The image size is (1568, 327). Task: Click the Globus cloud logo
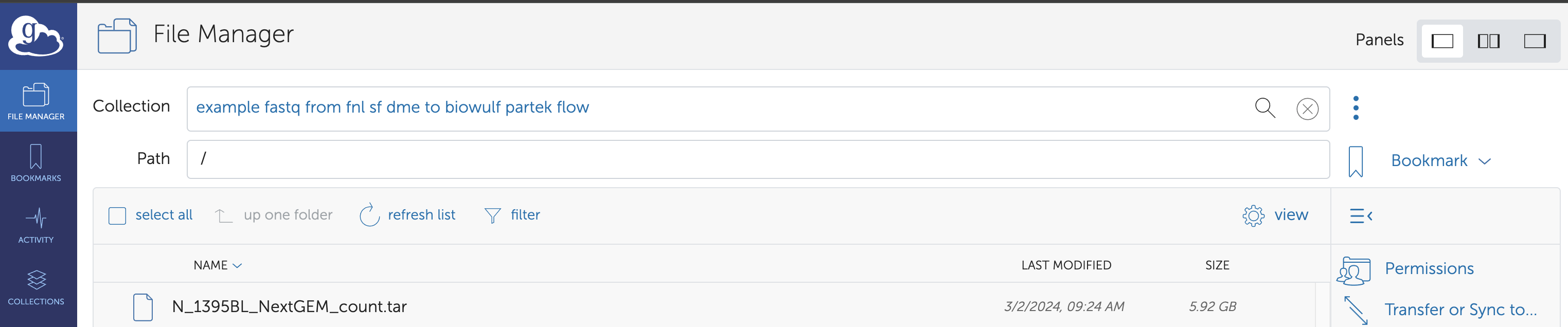click(35, 36)
